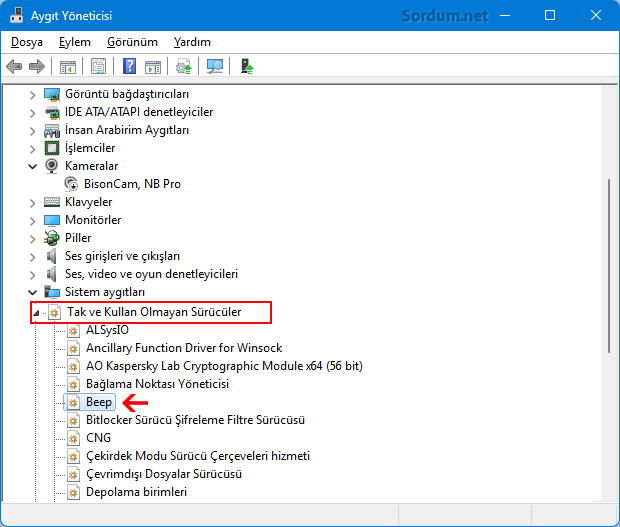Image resolution: width=620 pixels, height=527 pixels.
Task: Click the ALSysIO driver icon
Action: click(x=73, y=331)
